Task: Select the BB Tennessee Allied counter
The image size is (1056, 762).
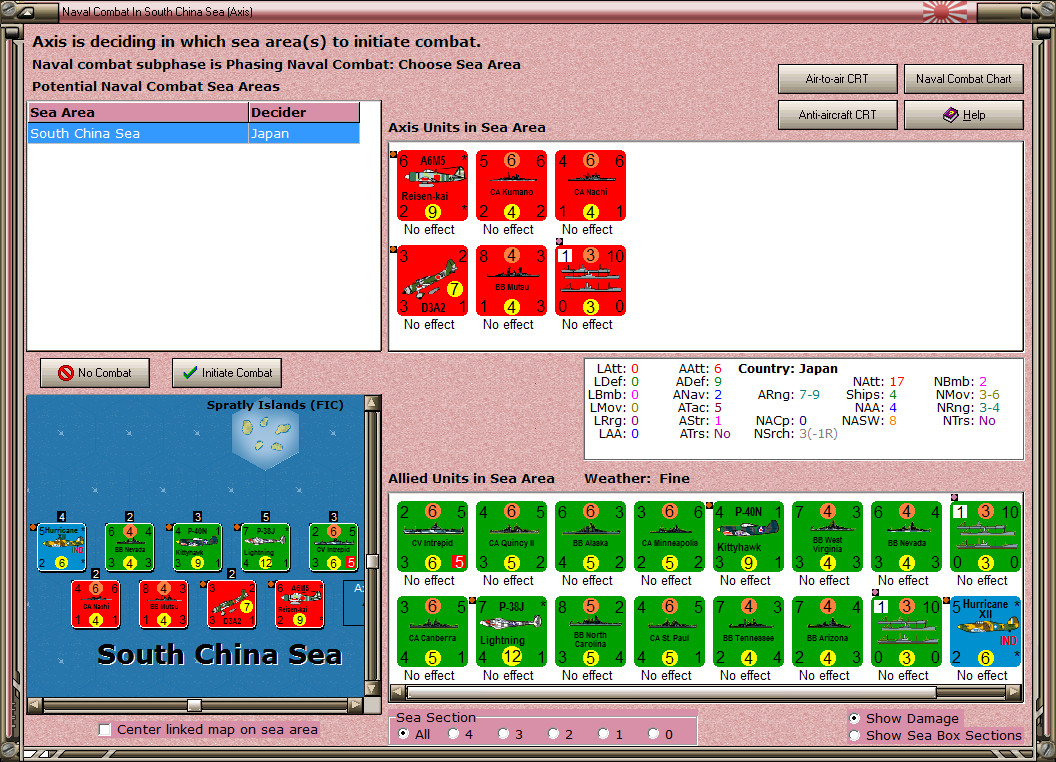Action: (748, 631)
